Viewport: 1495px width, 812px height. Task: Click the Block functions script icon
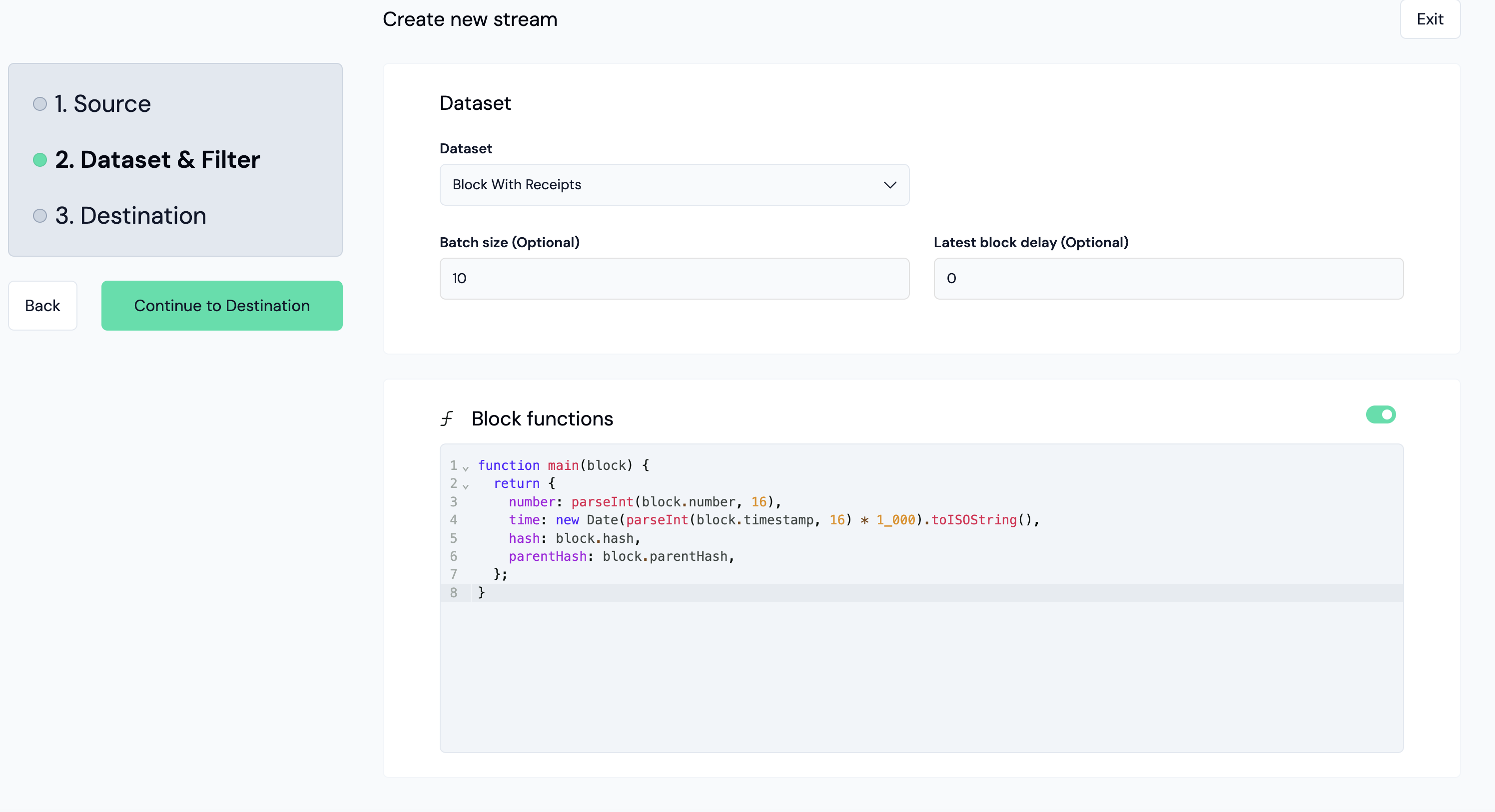446,418
